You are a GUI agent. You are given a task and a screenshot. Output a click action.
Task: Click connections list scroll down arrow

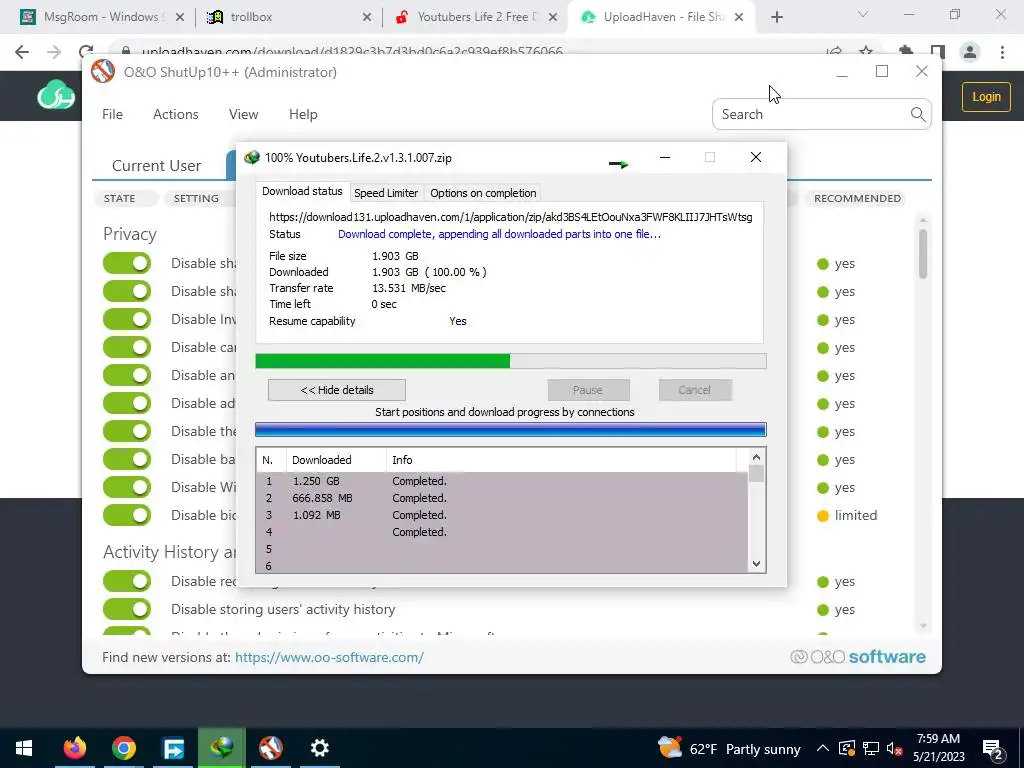756,564
